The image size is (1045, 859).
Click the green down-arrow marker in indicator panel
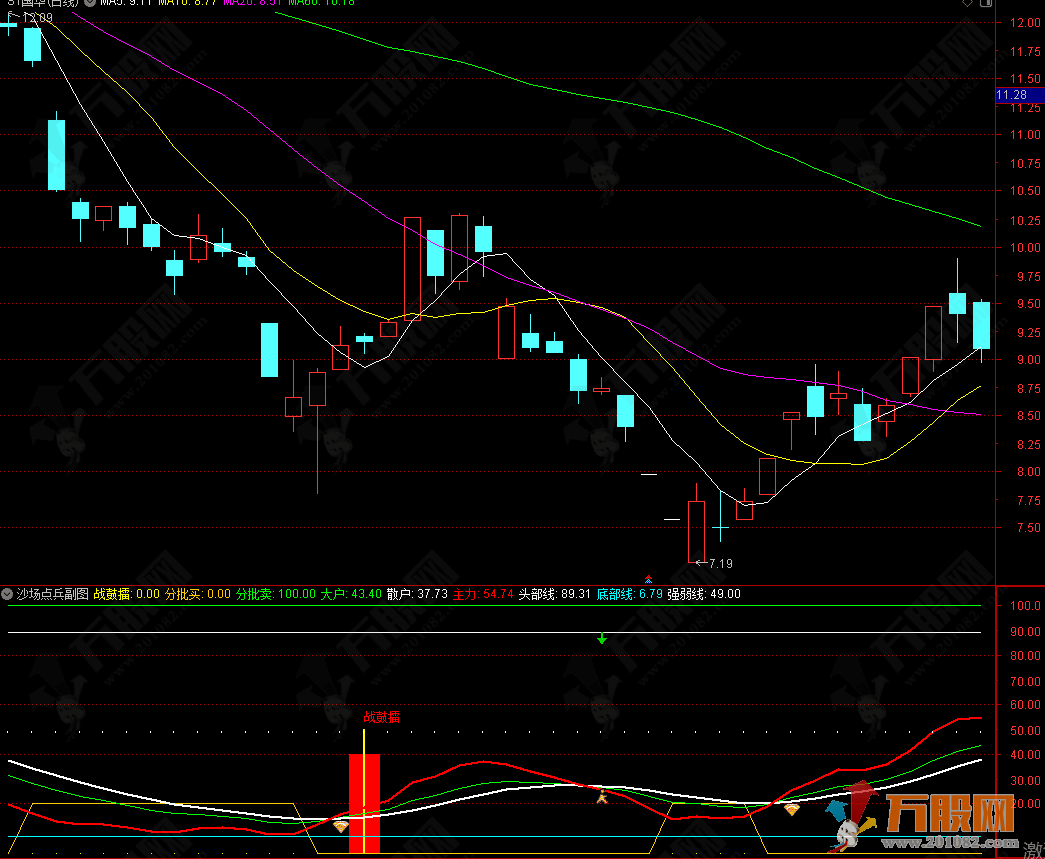(x=602, y=638)
